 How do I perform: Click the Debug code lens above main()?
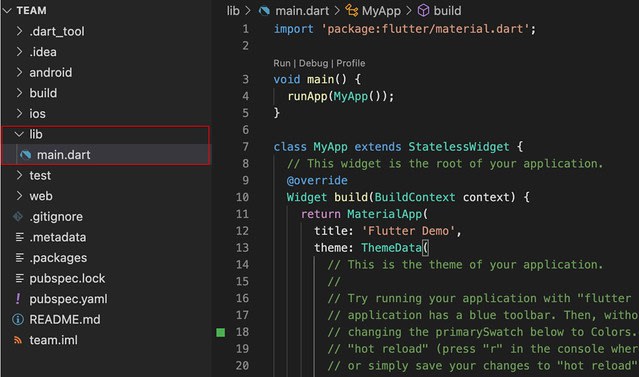tap(313, 63)
